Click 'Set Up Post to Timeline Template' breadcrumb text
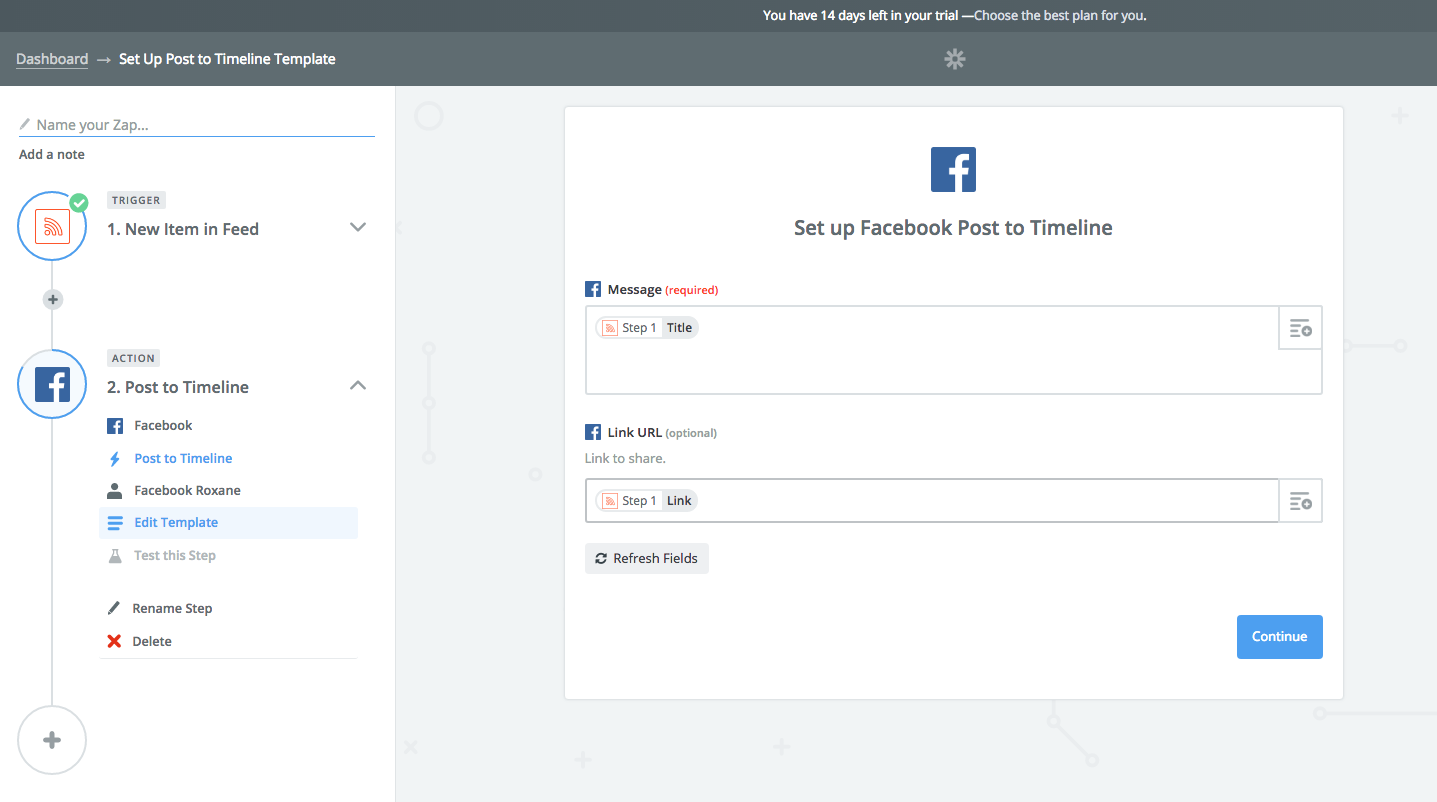 (227, 59)
